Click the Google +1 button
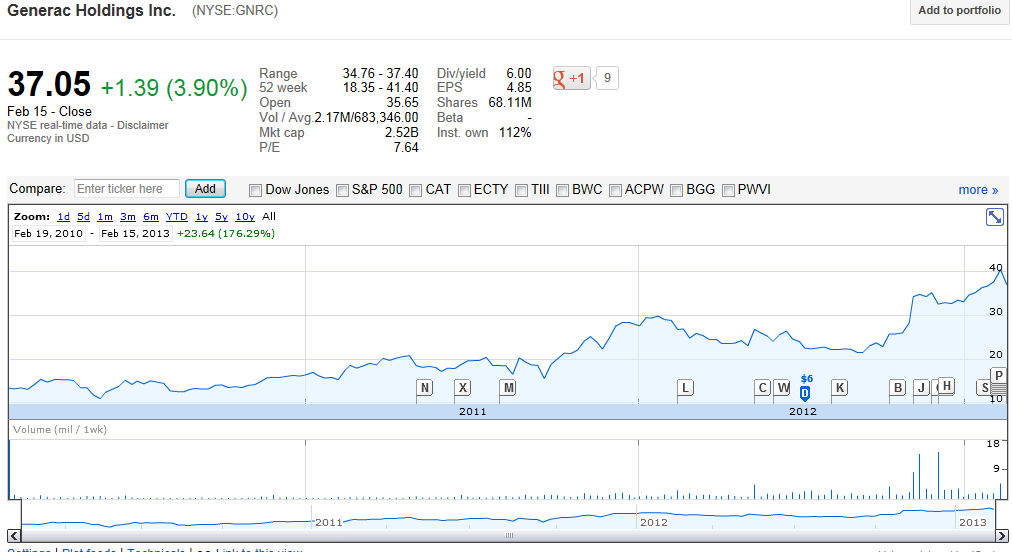The image size is (1012, 553). 571,78
